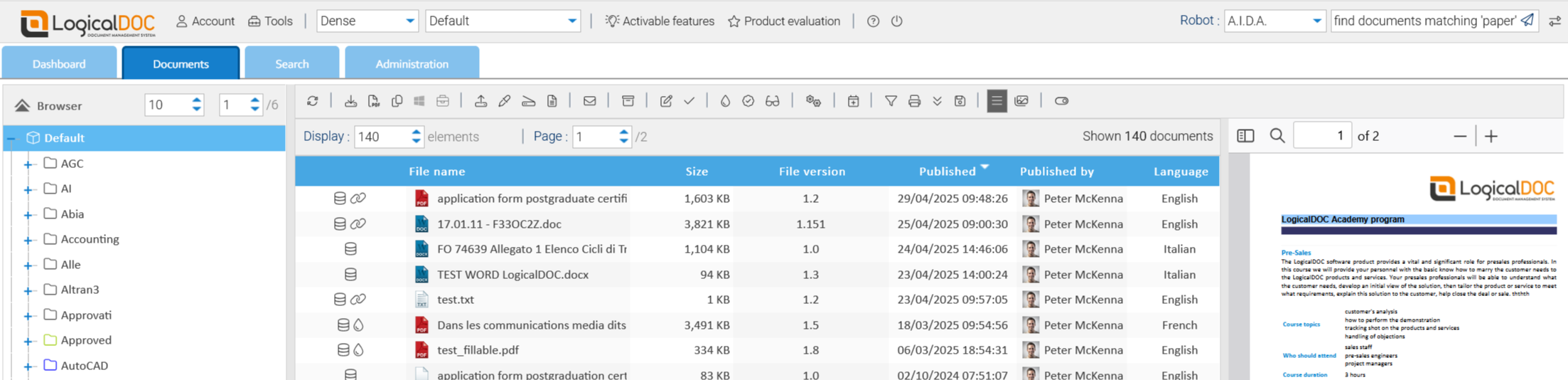
Task: Collapse the Default workspace node
Action: (x=11, y=138)
